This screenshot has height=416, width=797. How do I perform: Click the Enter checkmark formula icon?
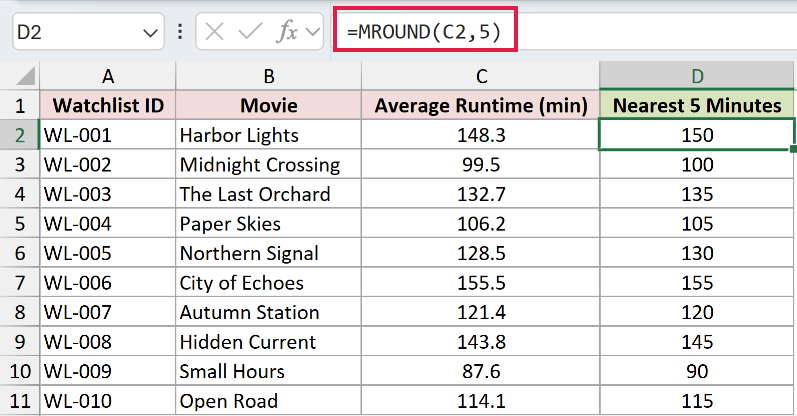pyautogui.click(x=250, y=32)
